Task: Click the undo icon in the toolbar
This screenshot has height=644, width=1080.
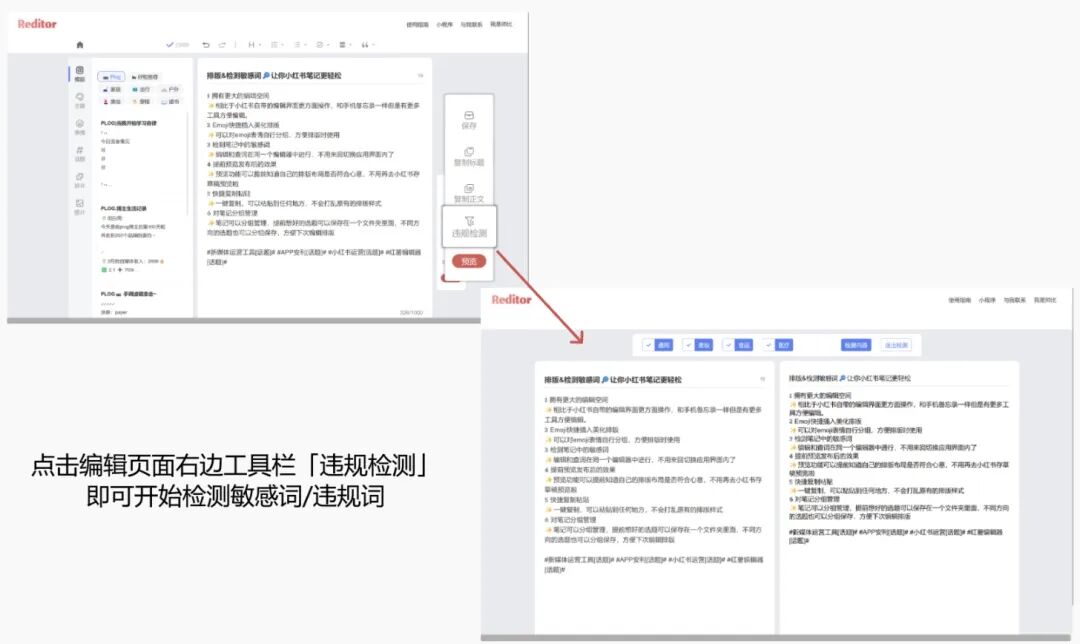Action: point(206,45)
